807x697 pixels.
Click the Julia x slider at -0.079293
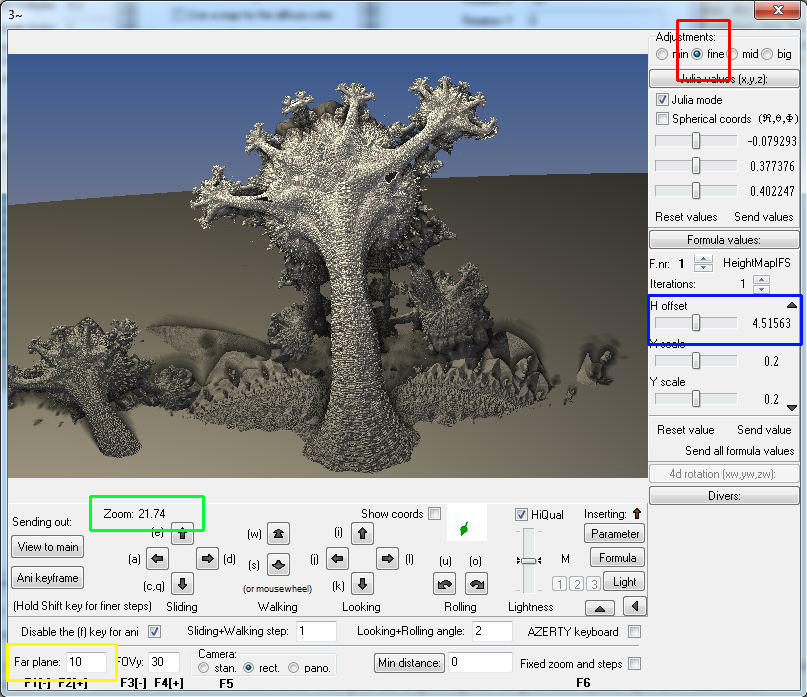point(696,141)
